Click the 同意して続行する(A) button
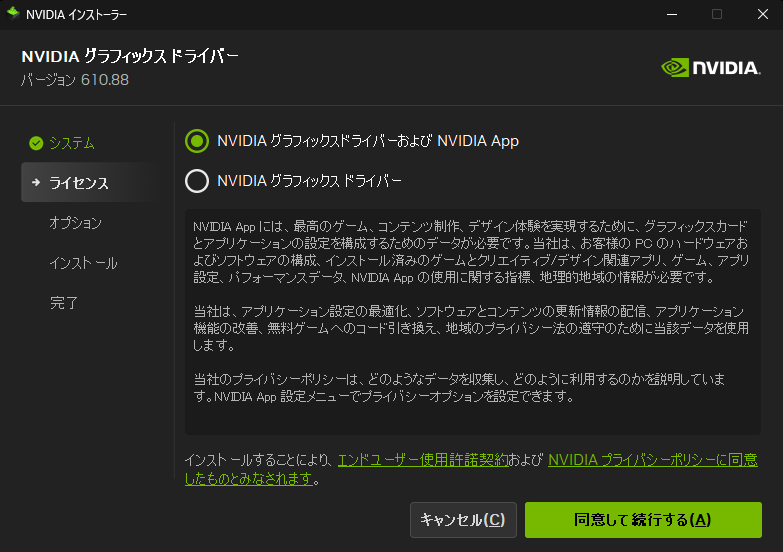Viewport: 783px width, 552px height. pos(643,520)
